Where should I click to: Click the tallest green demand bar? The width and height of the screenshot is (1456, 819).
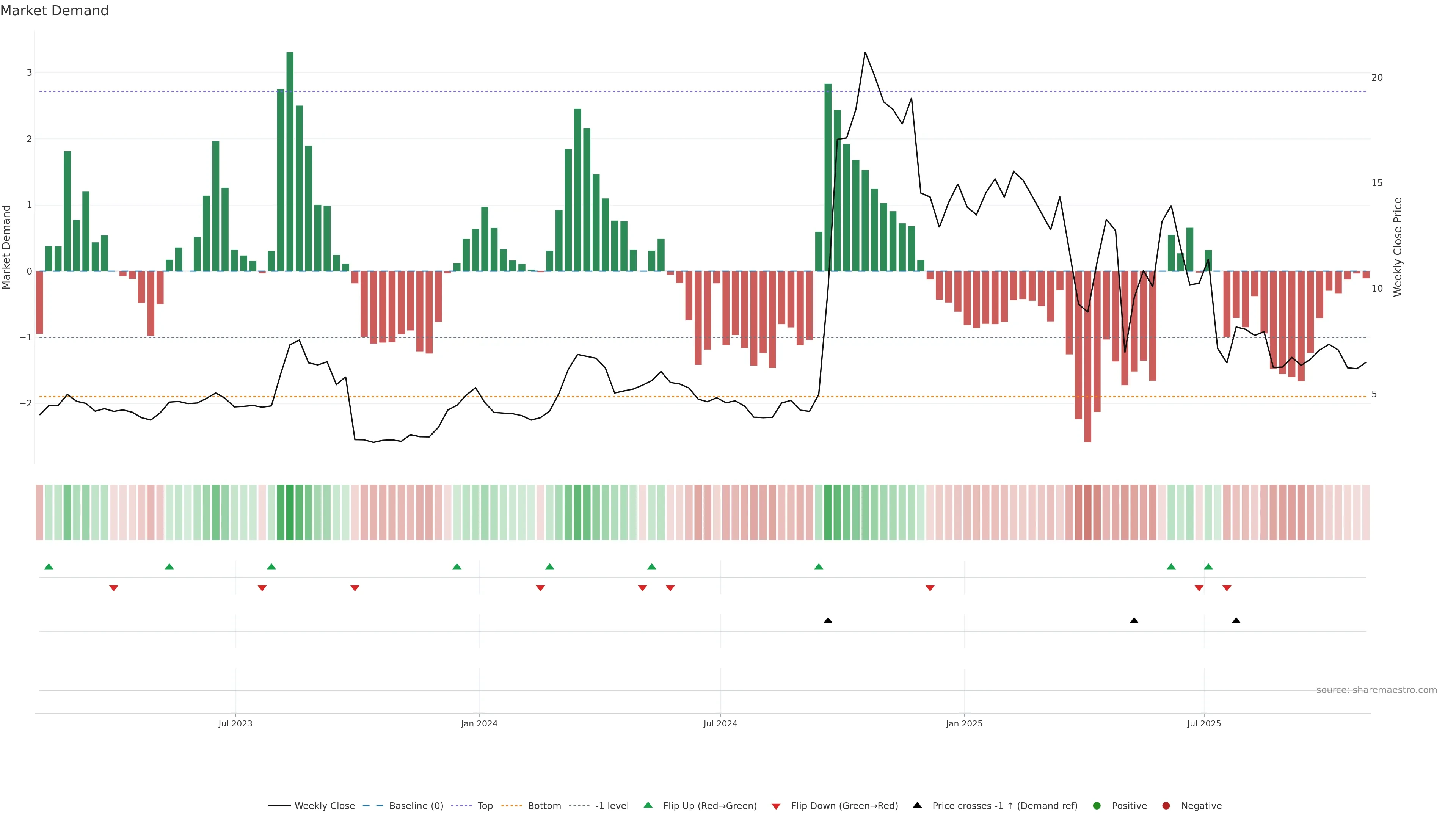pos(290,162)
